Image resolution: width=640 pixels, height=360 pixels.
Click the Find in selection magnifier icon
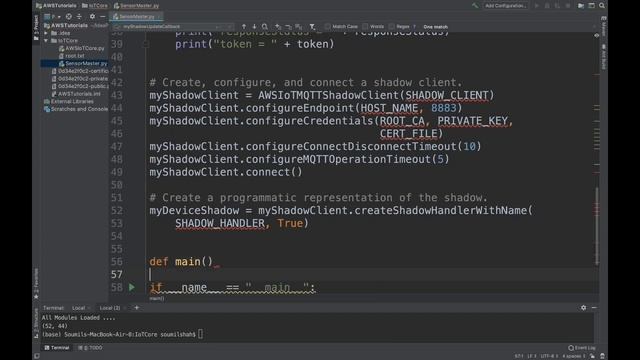(265, 27)
